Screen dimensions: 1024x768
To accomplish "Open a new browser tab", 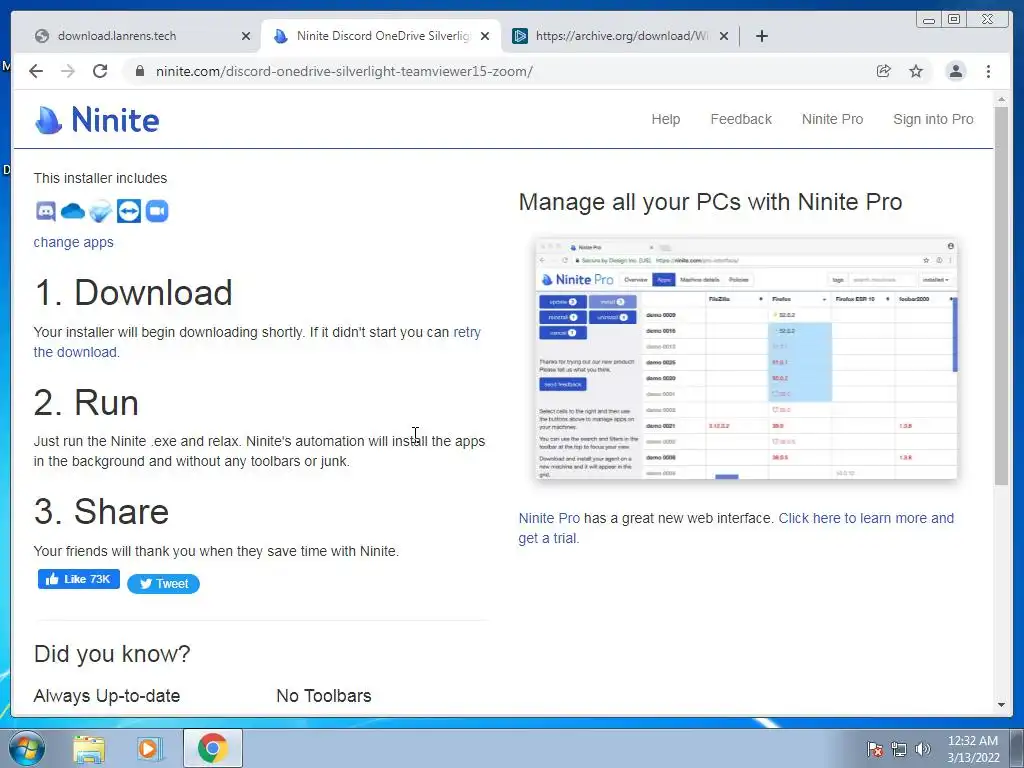I will point(761,36).
